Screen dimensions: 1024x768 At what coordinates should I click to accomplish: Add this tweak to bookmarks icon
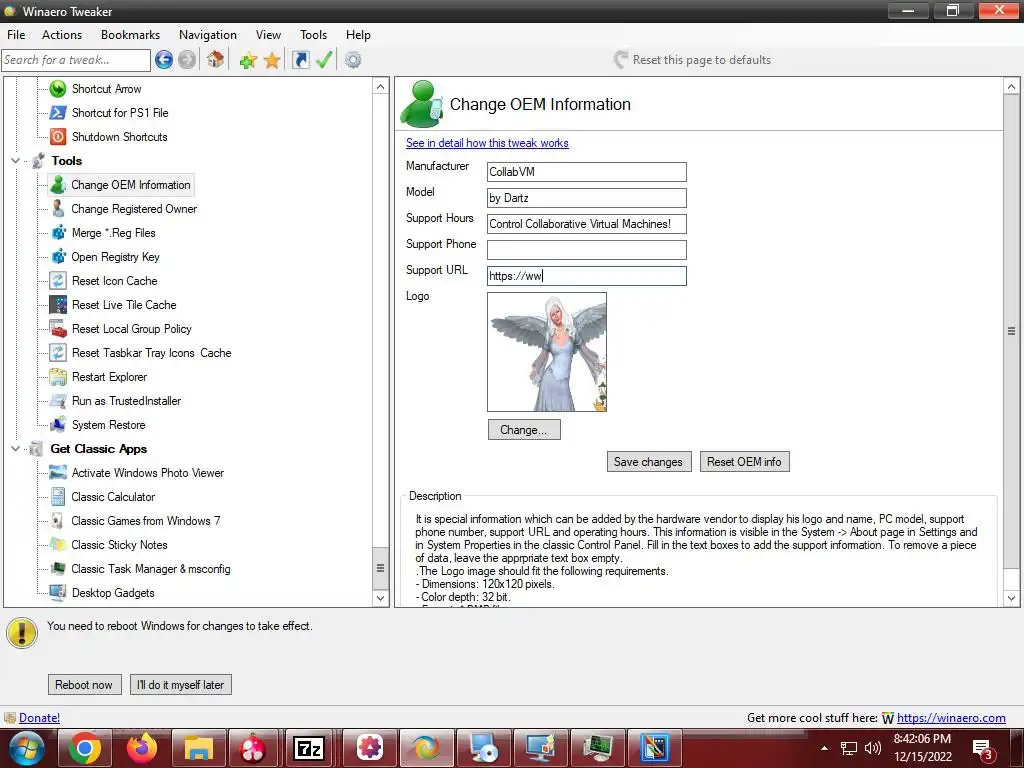[x=248, y=61]
